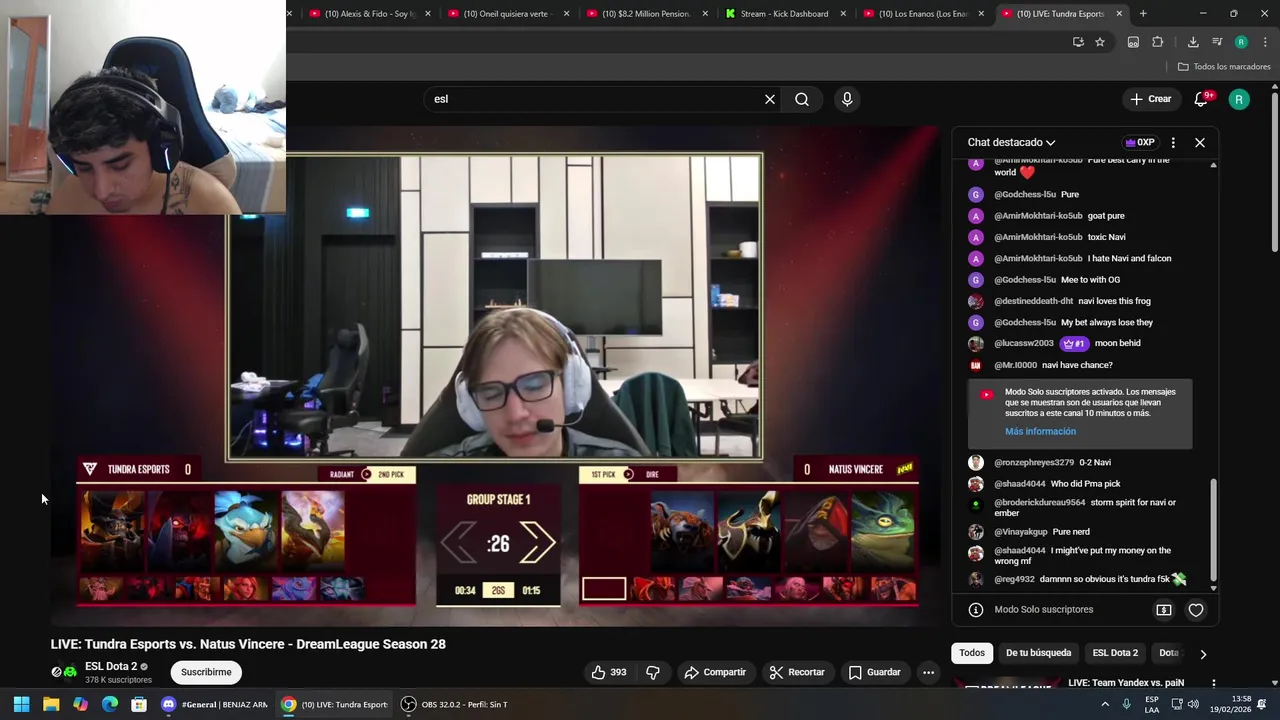
Task: Open volume control in system tray
Action: tap(1193, 704)
